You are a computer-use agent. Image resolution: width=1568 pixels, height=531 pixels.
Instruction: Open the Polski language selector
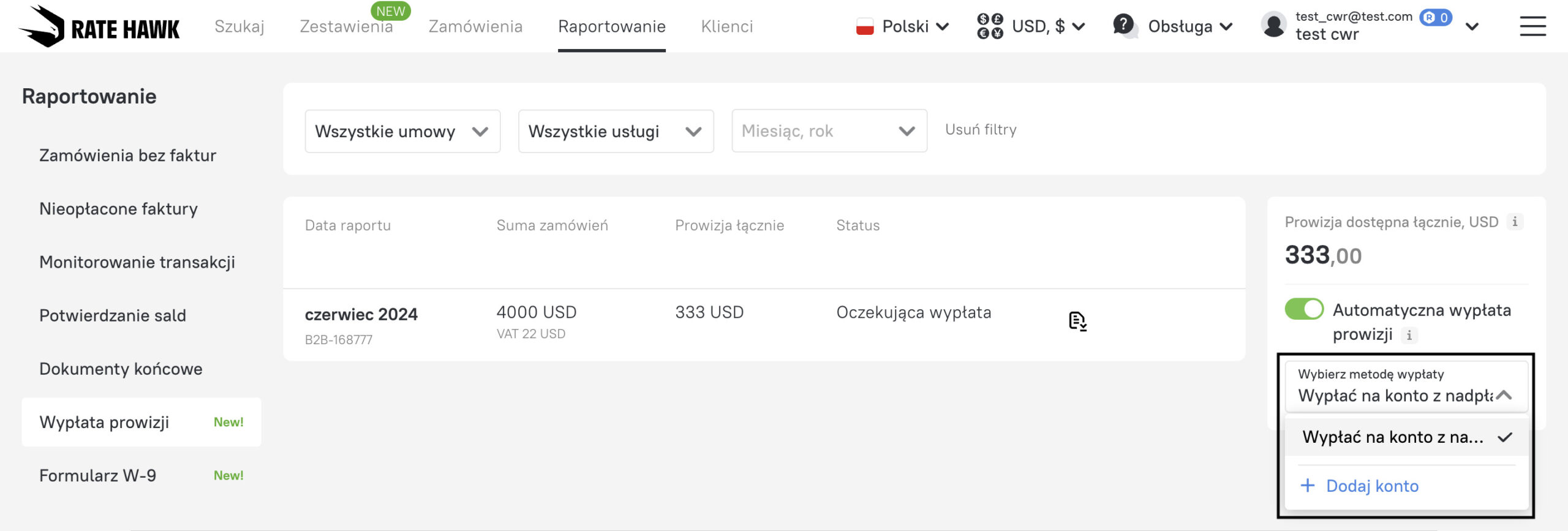(x=903, y=26)
